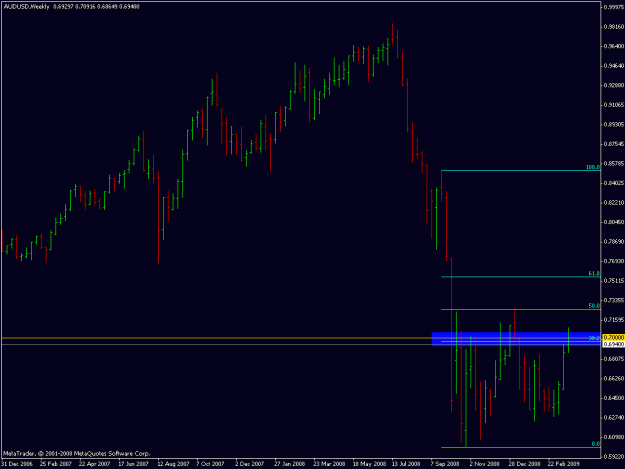Select the blue shaded rectangle zone
This screenshot has height=469, width=625.
pyautogui.click(x=516, y=339)
